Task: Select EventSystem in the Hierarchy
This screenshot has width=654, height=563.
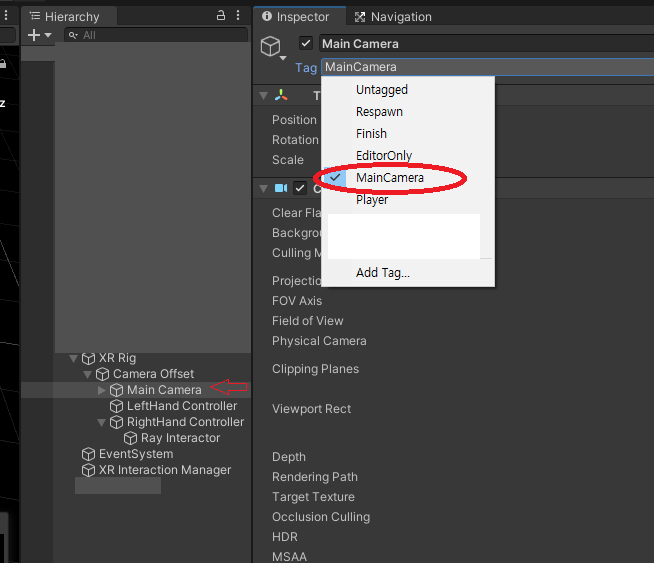Action: pyautogui.click(x=136, y=454)
